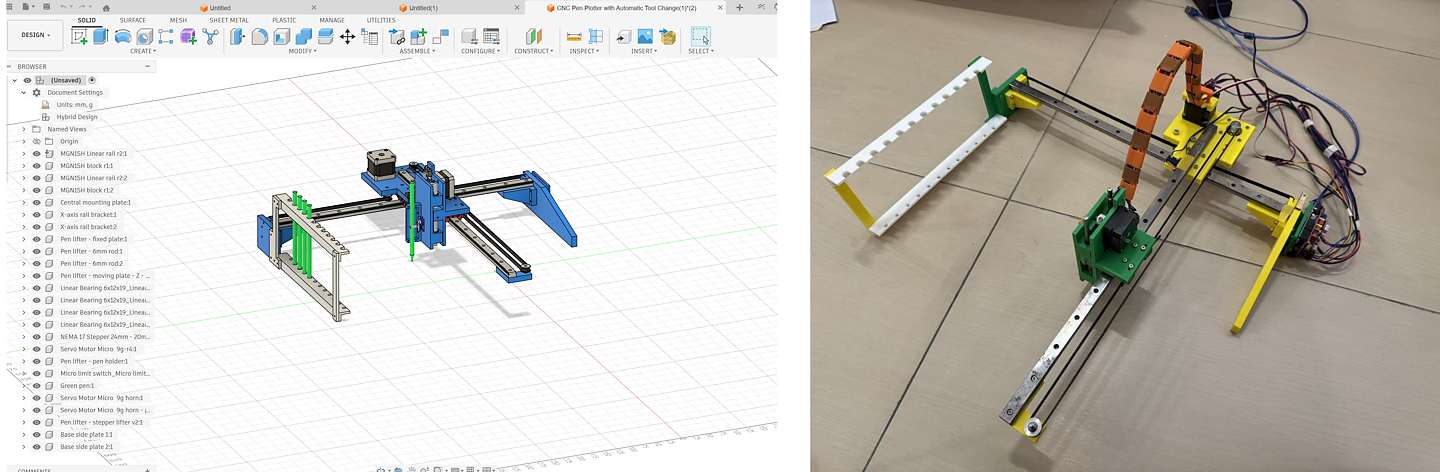Click the New Component icon in Assemble
This screenshot has height=472, width=1440.
[x=418, y=36]
